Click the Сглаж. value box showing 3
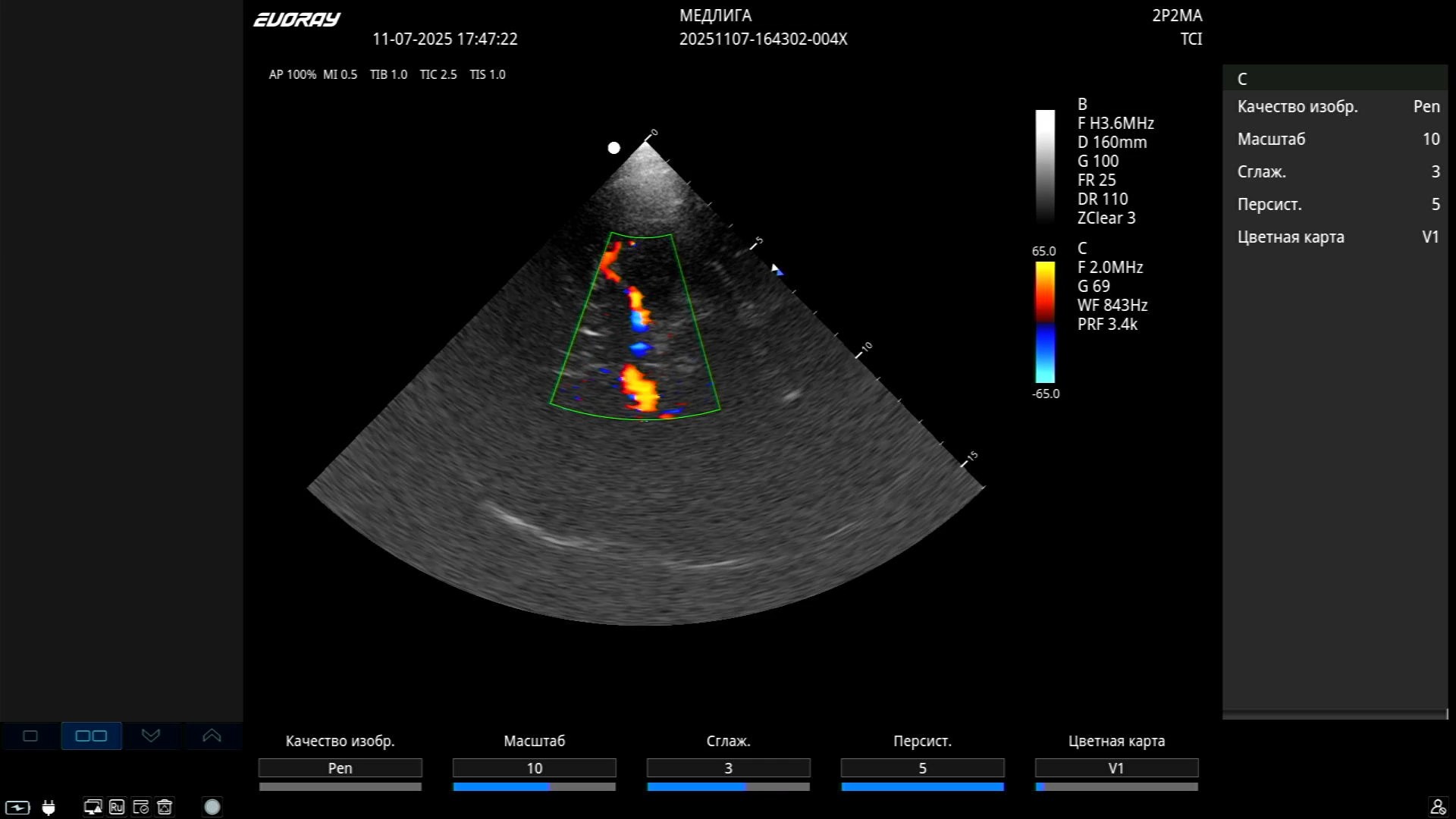This screenshot has width=1456, height=819. click(728, 768)
